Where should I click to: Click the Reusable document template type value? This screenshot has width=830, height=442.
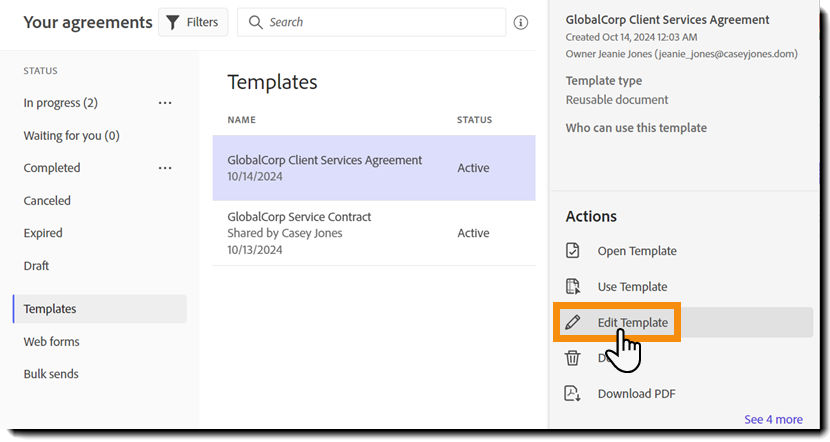click(x=617, y=100)
